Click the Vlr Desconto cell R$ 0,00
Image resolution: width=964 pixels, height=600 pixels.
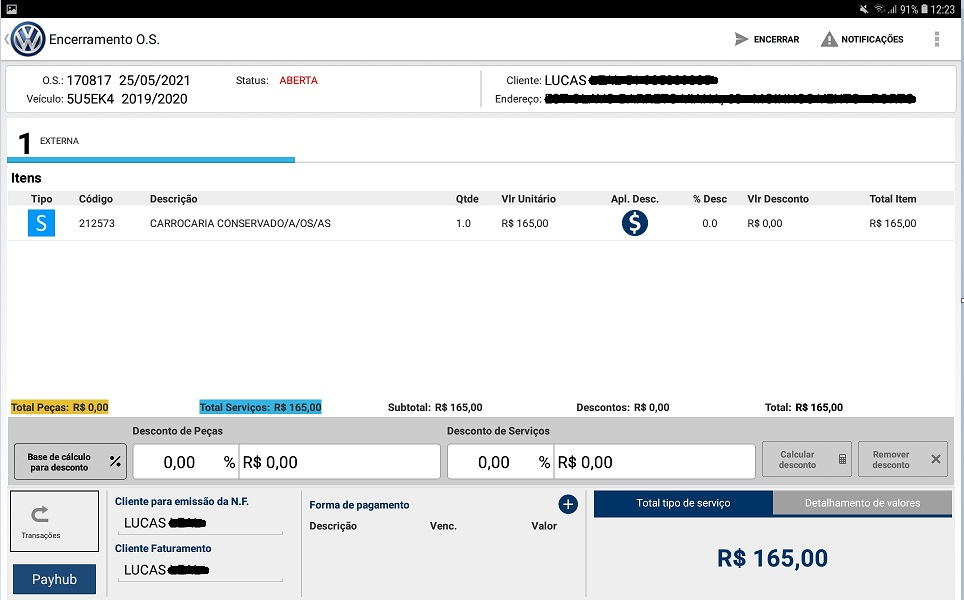(765, 223)
